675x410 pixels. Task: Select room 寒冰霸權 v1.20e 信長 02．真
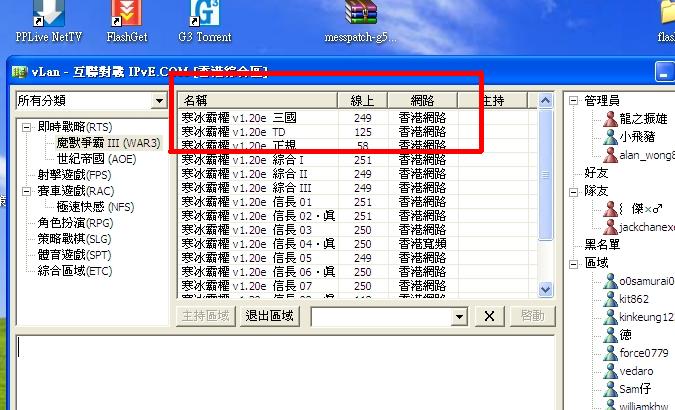357,216
